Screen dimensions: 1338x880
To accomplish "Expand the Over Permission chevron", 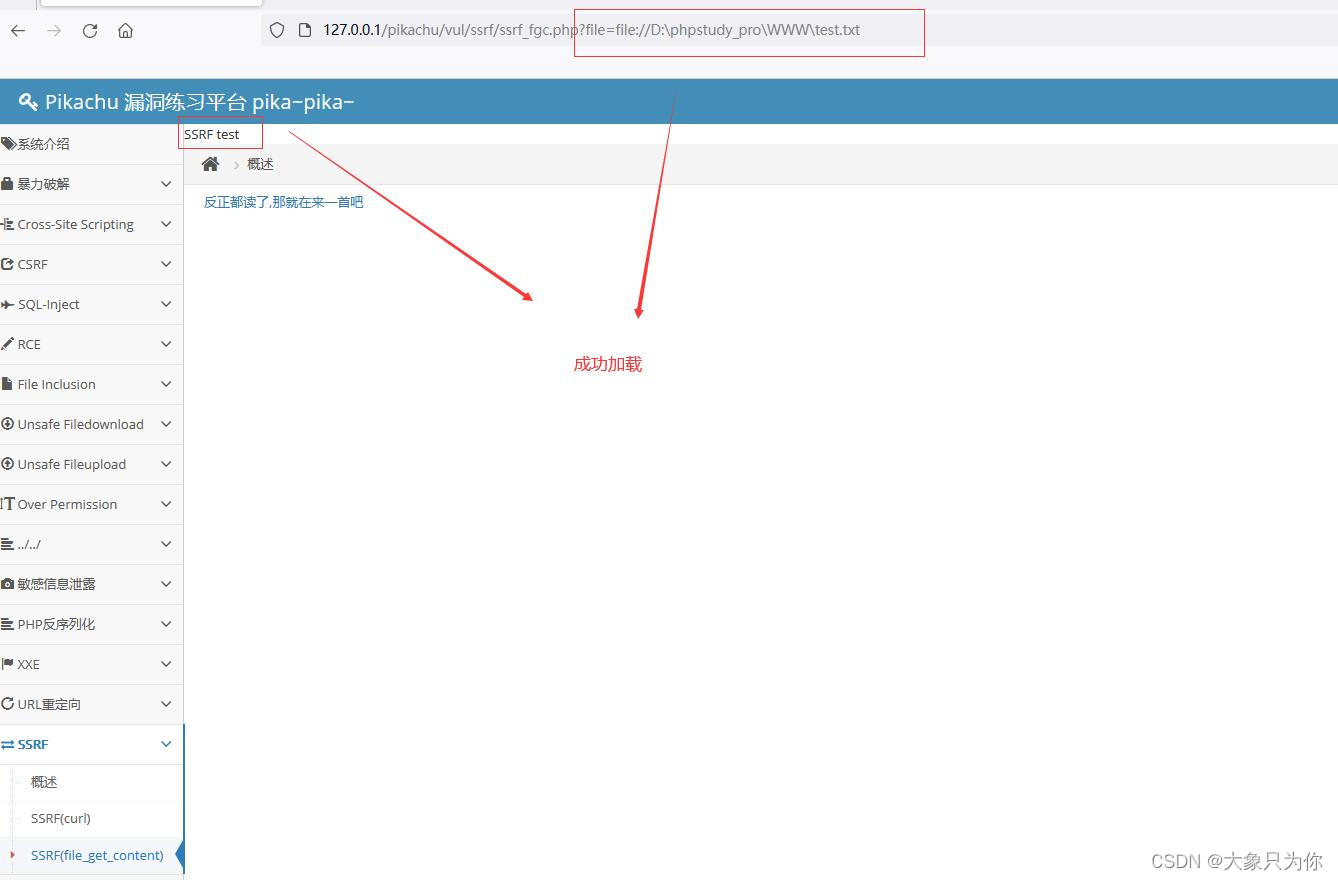I will click(166, 504).
